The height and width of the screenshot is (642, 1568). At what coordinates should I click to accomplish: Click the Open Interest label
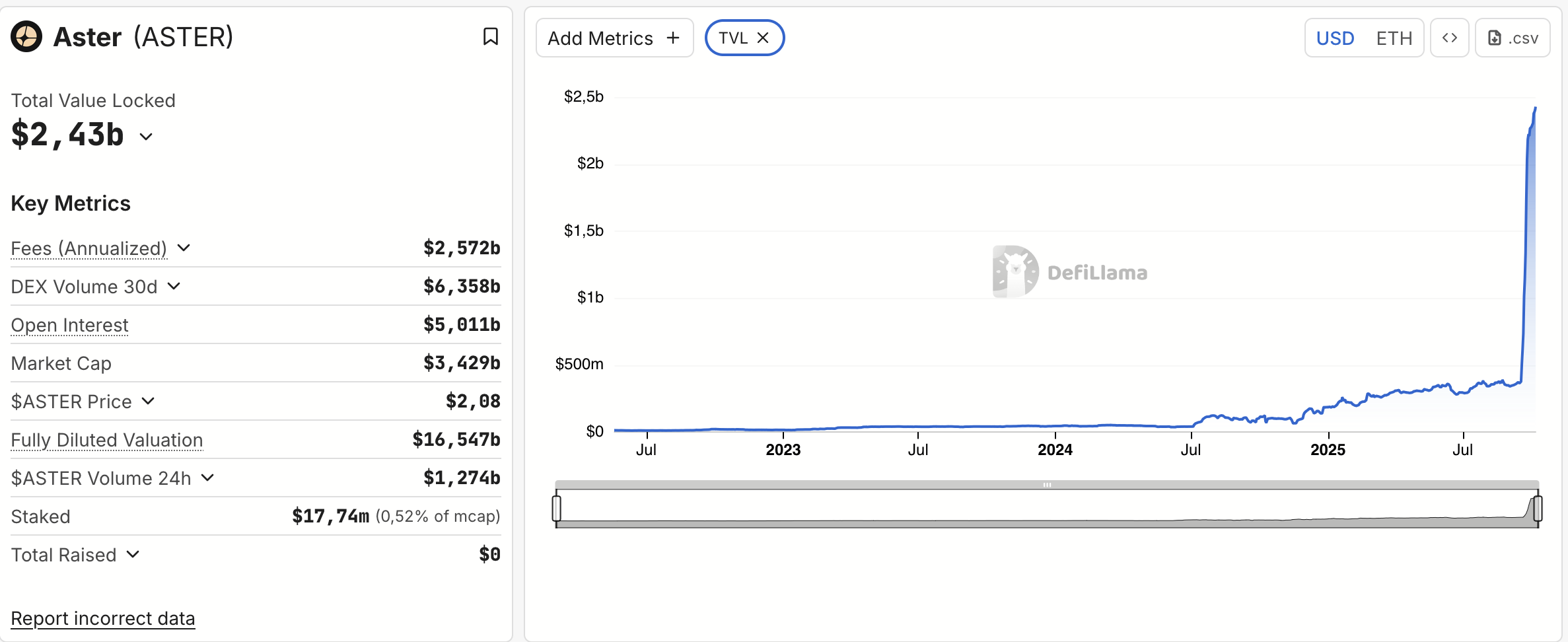tap(69, 325)
